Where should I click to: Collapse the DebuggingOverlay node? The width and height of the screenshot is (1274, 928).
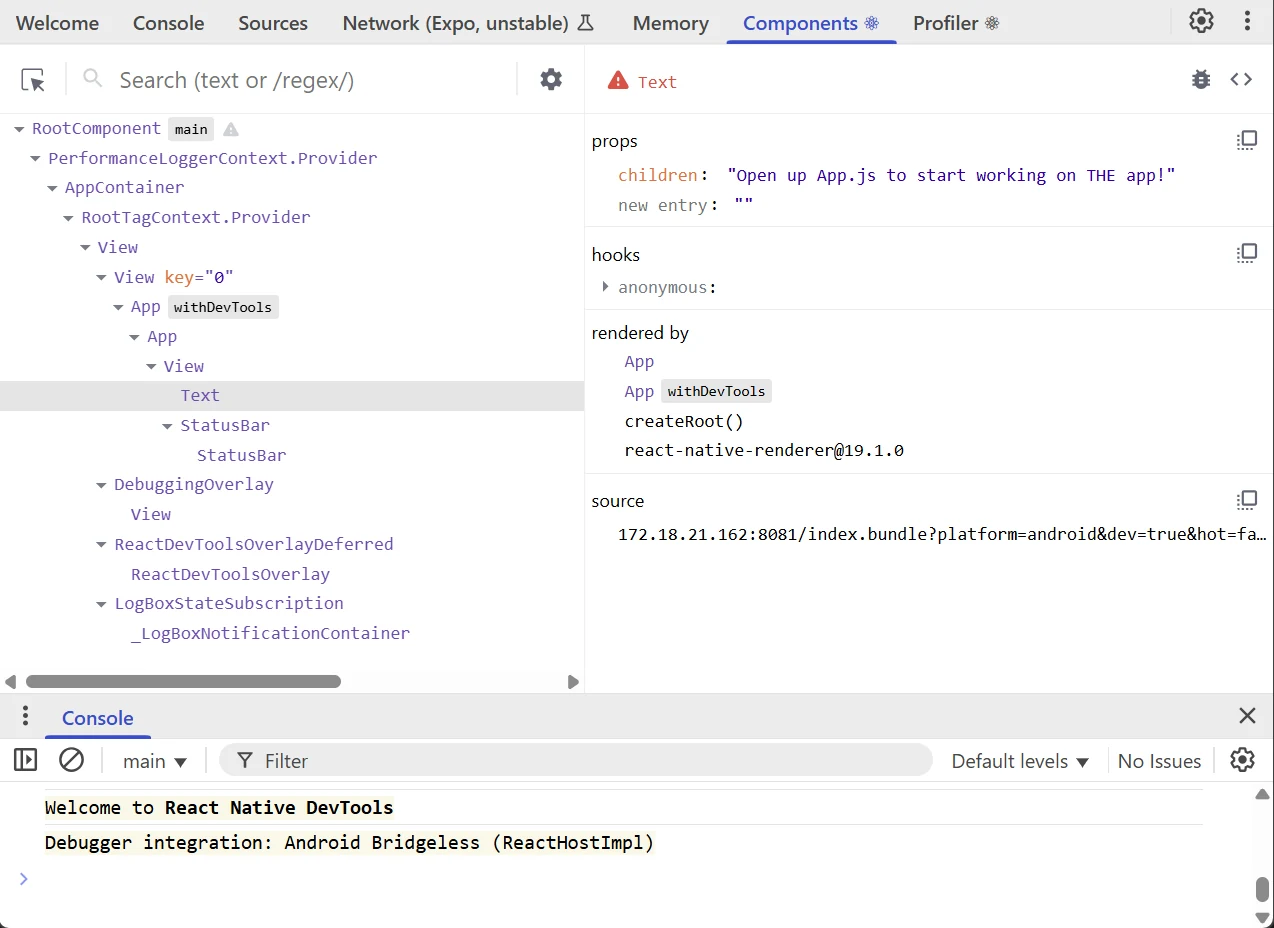(x=101, y=485)
